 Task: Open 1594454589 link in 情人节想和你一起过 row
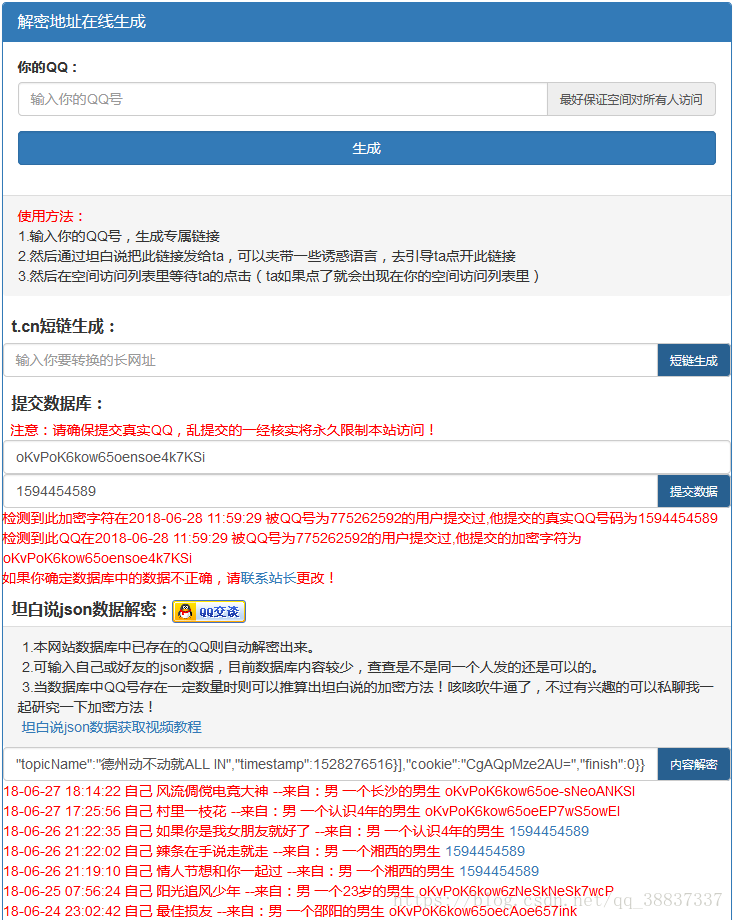click(x=499, y=871)
